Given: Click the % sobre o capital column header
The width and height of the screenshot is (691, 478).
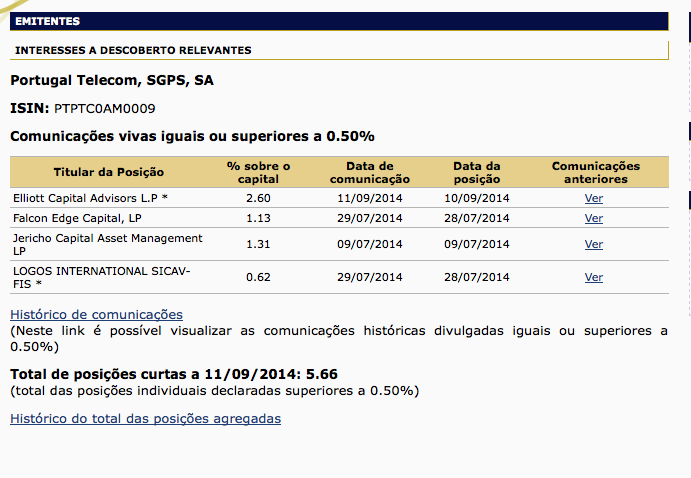Looking at the screenshot, I should pyautogui.click(x=258, y=172).
